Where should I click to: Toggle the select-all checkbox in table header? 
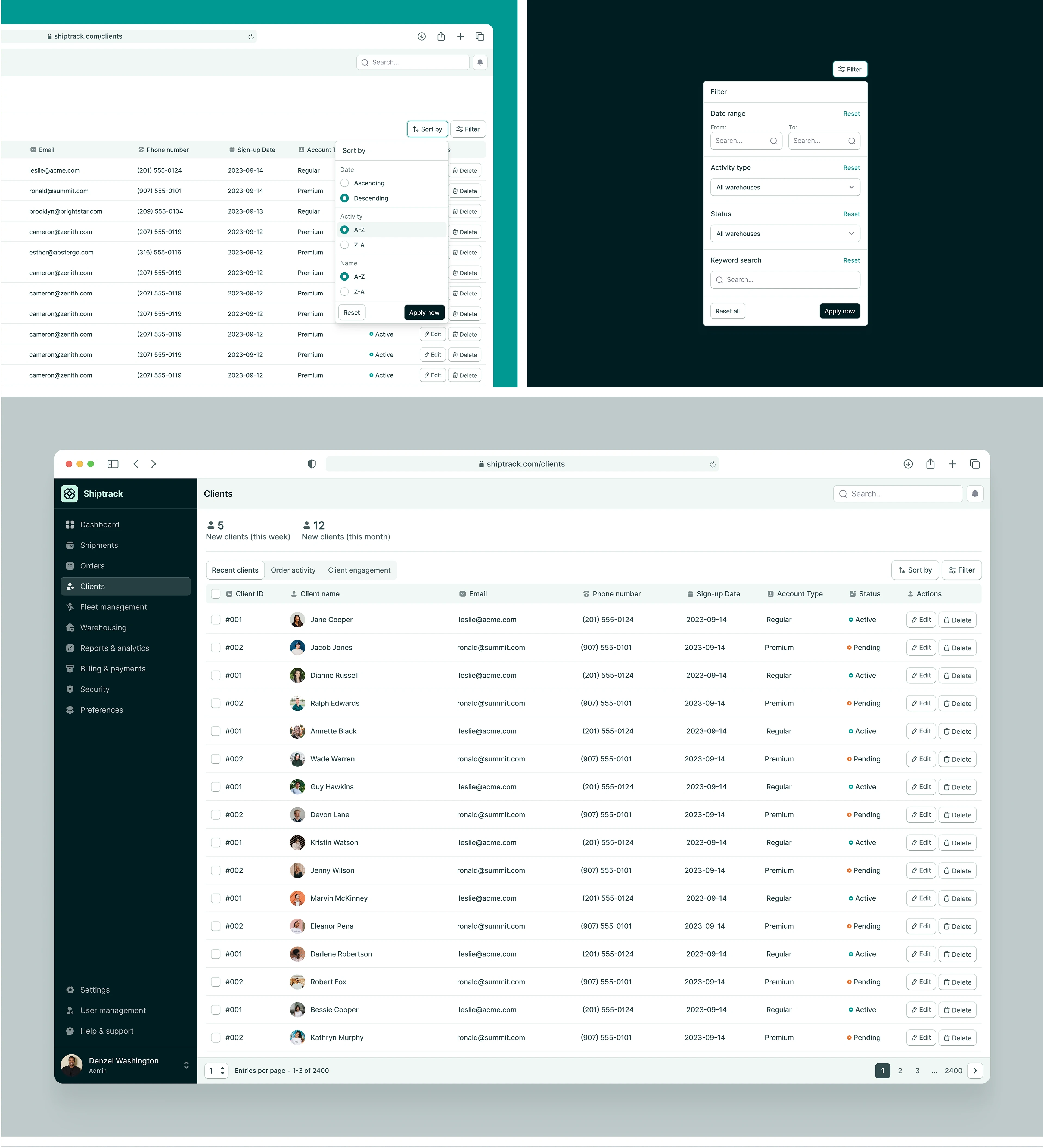216,594
